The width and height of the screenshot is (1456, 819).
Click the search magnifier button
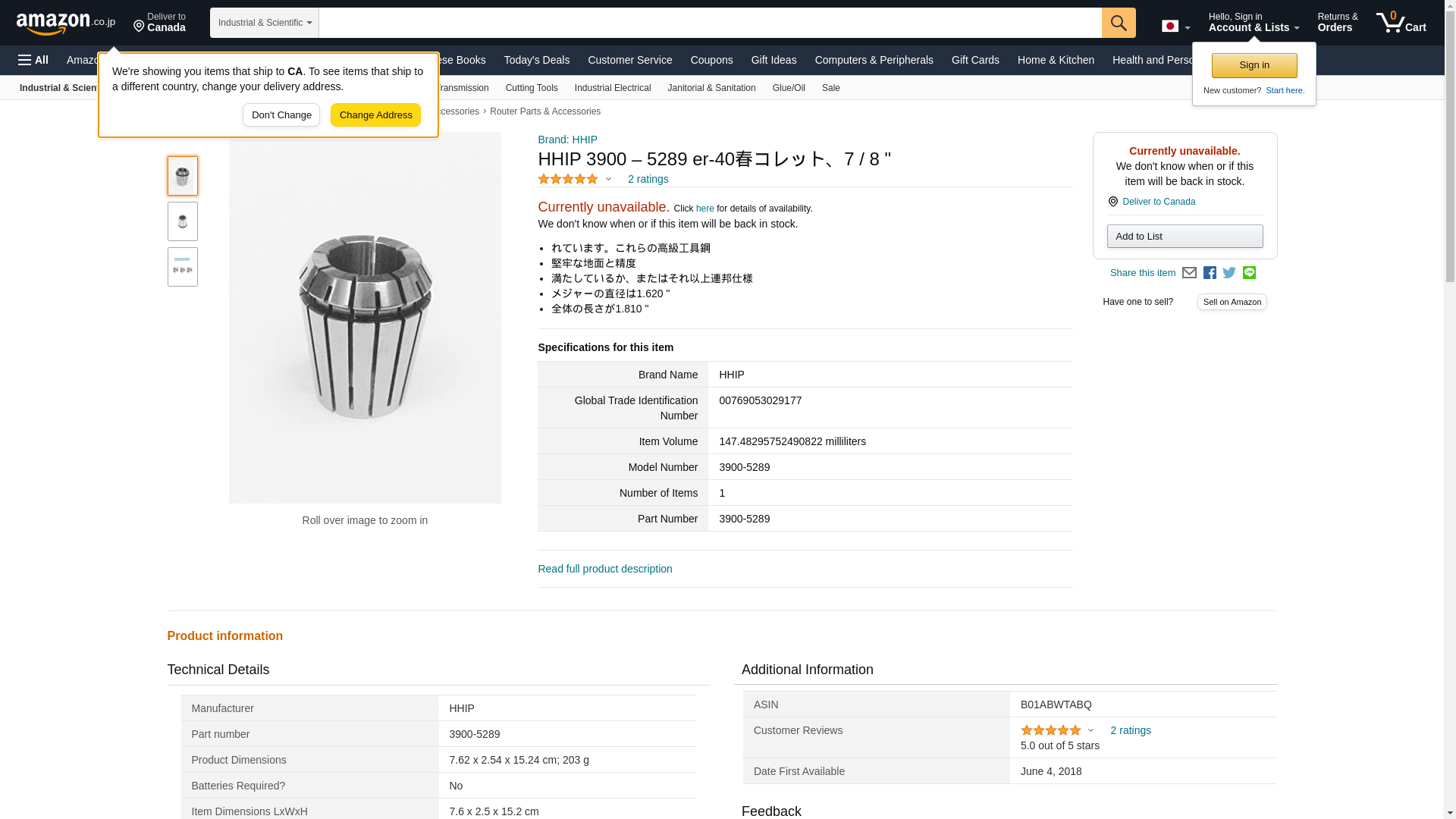point(1118,23)
